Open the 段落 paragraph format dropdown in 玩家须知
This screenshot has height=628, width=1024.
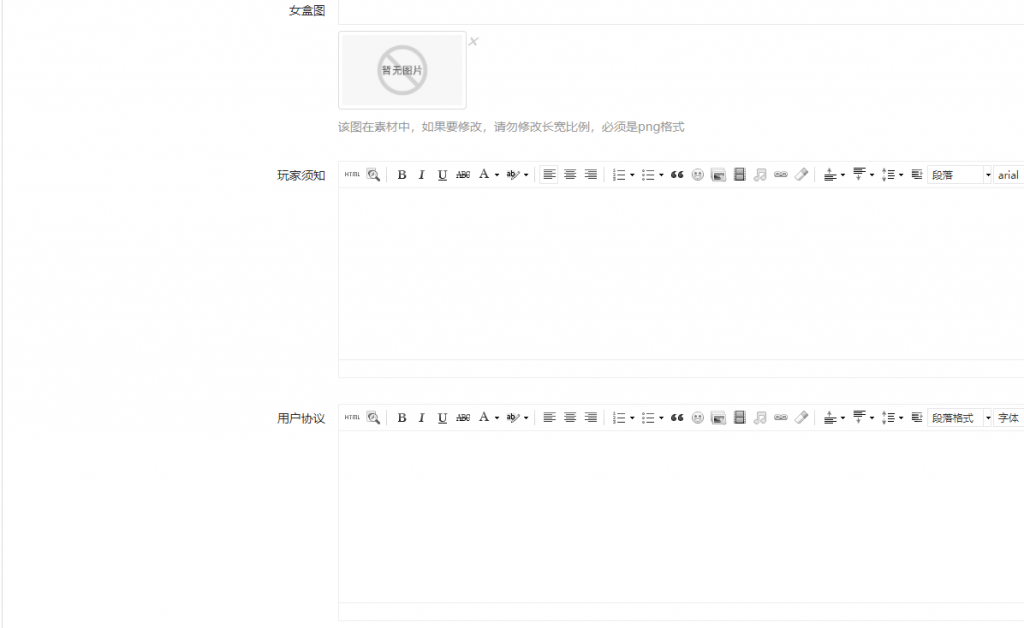(957, 175)
